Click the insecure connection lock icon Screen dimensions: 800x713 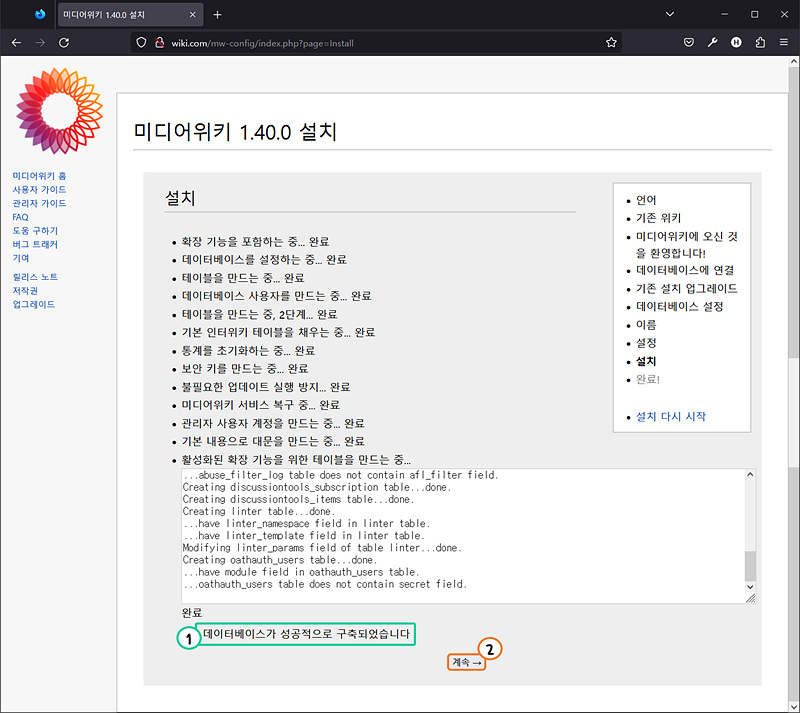coord(160,43)
